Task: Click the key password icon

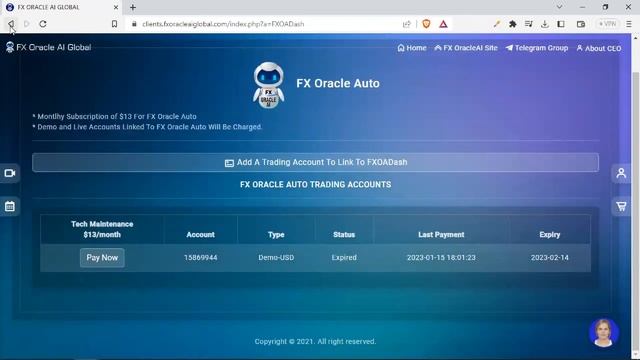Action: tap(497, 24)
